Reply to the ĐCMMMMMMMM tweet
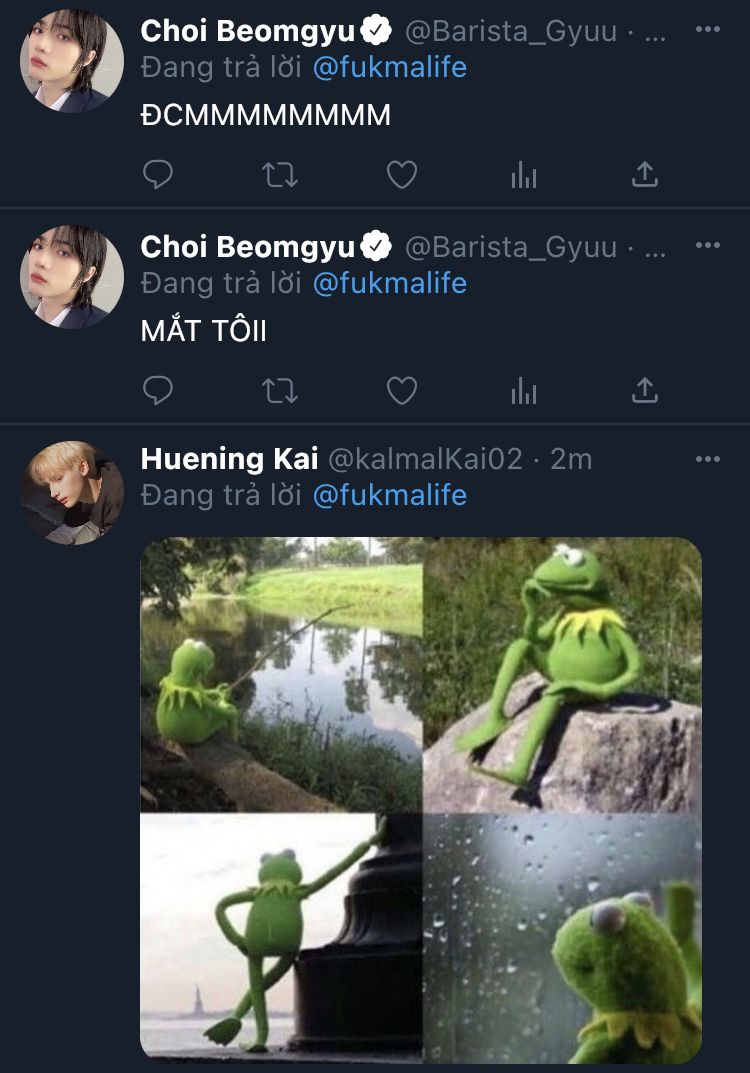750x1073 pixels. 158,175
